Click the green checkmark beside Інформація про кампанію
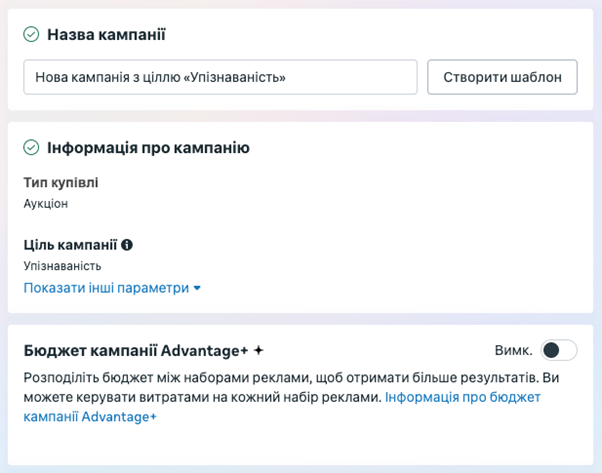Viewport: 602px width, 473px height. click(x=31, y=148)
